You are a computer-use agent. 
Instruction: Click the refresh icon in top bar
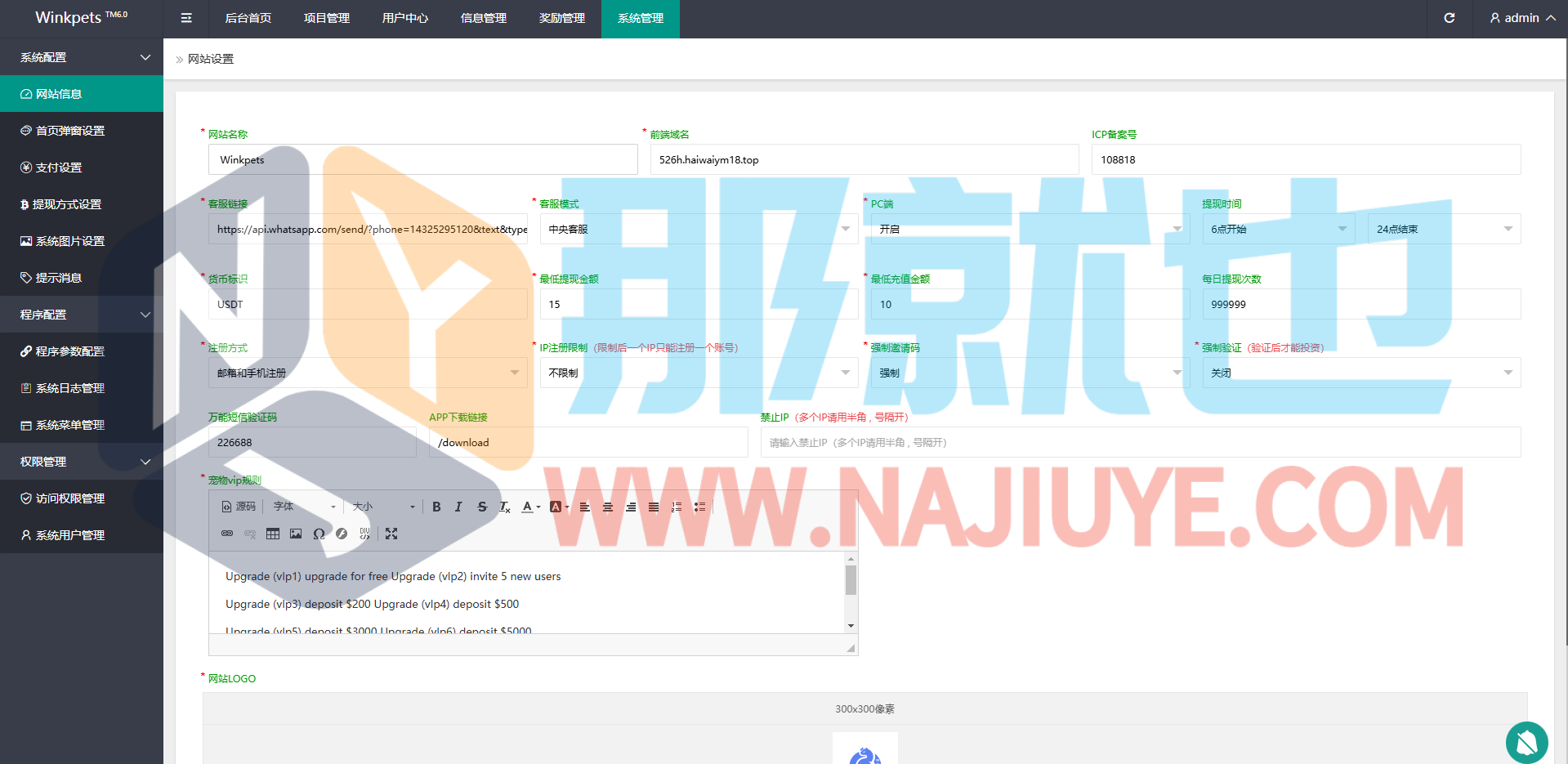1449,18
